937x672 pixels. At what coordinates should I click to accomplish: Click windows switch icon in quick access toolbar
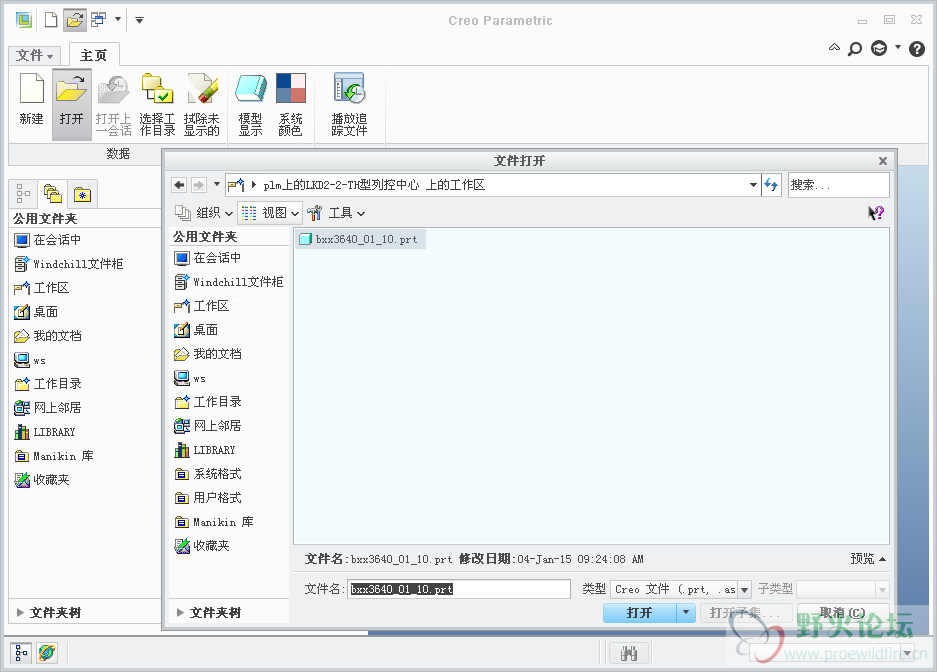[99, 20]
